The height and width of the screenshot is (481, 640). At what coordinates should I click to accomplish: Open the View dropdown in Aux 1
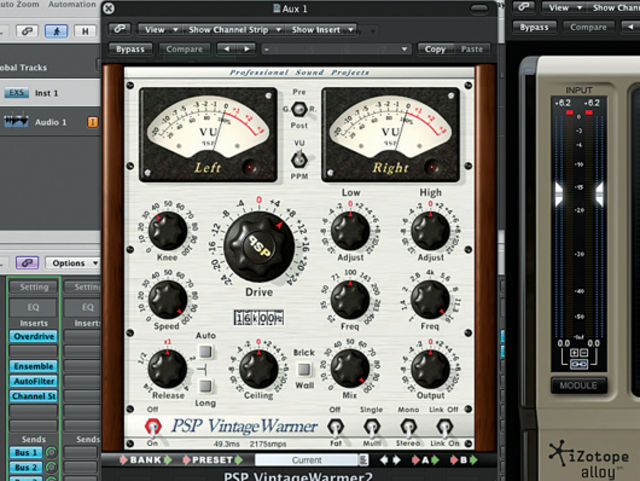click(159, 29)
